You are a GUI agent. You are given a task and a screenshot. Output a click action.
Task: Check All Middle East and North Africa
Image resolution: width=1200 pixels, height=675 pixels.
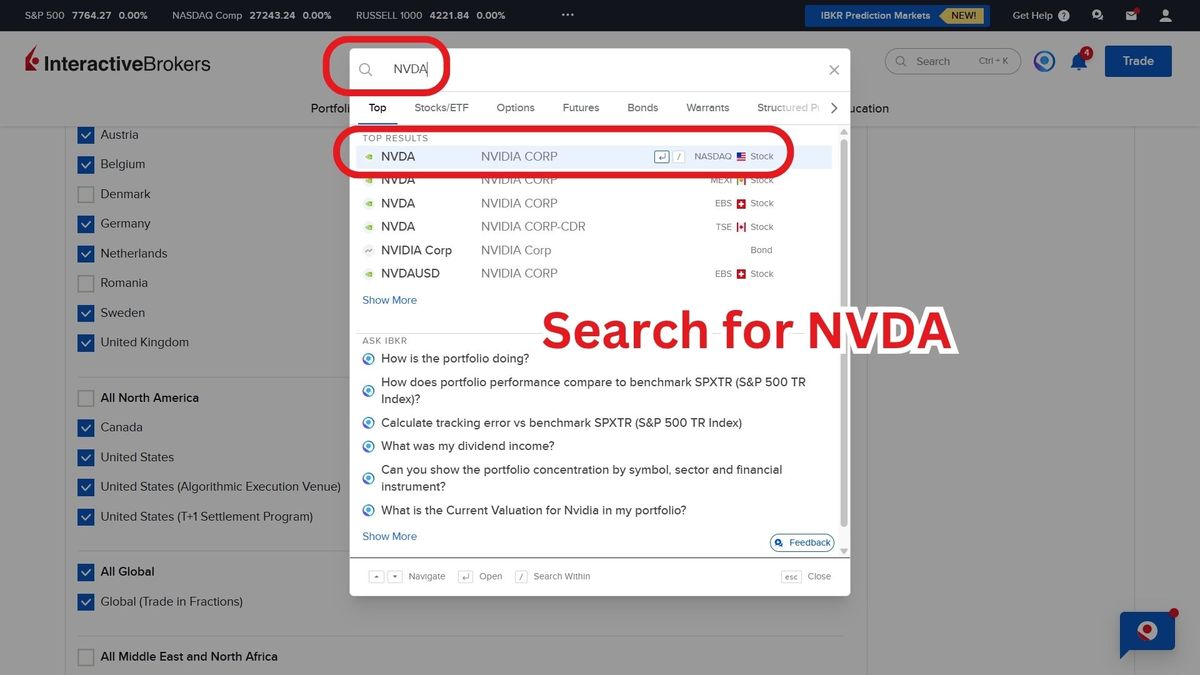(86, 657)
